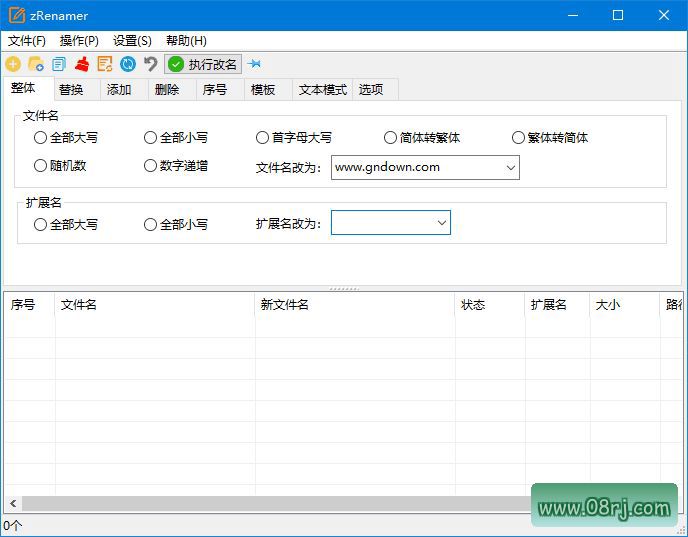
Task: Select filename 全部大写 radio option
Action: click(66, 138)
